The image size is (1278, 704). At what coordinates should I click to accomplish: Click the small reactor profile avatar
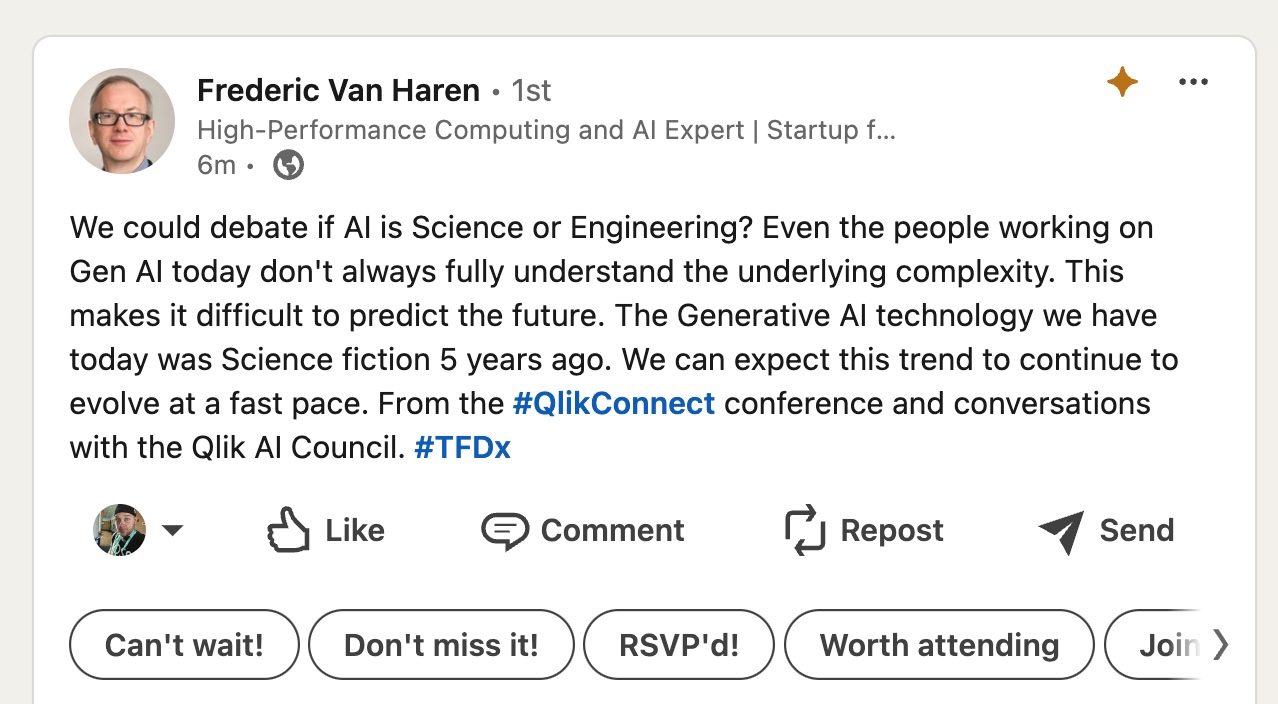120,530
